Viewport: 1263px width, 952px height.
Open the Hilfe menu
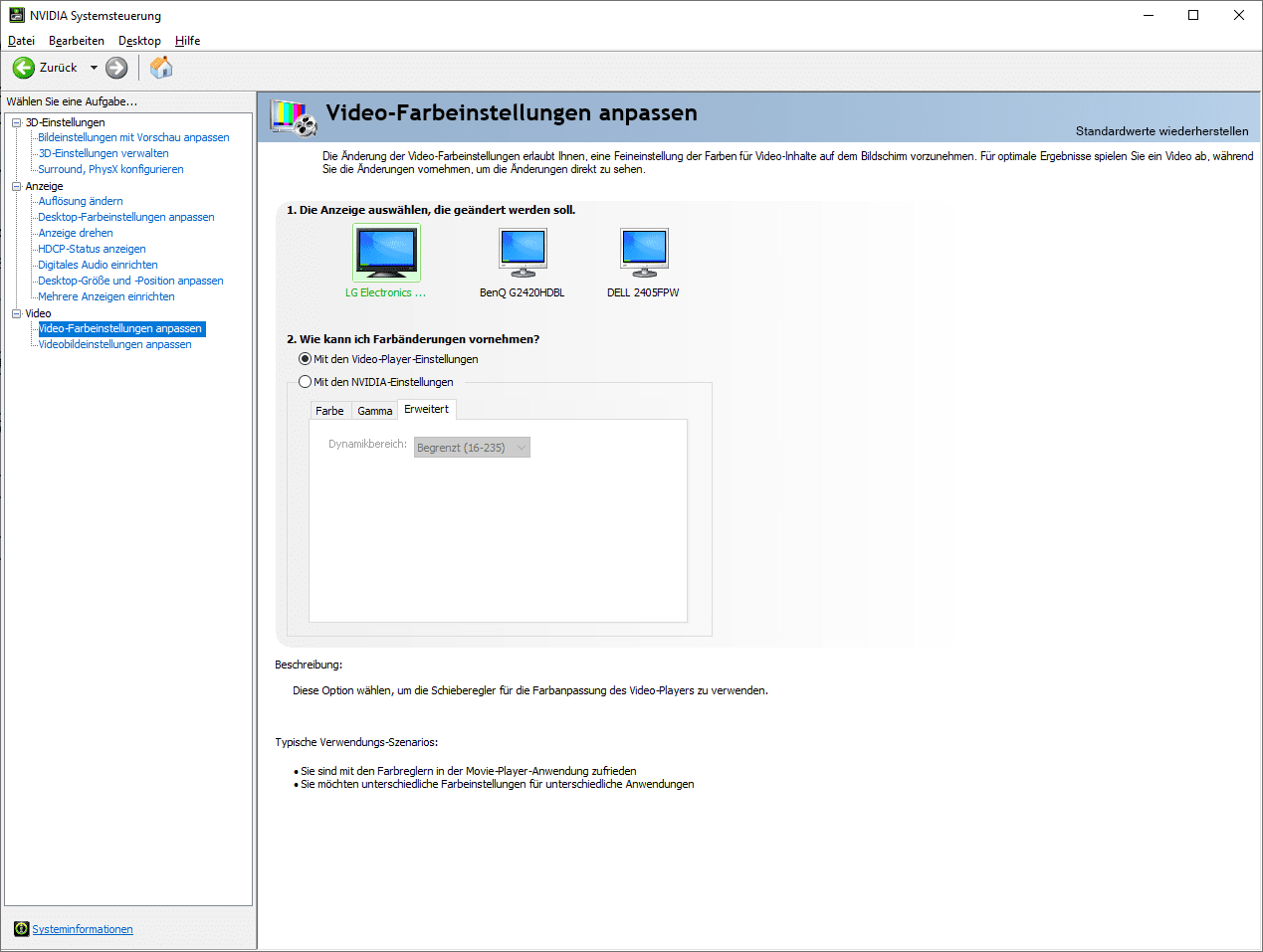[x=187, y=41]
